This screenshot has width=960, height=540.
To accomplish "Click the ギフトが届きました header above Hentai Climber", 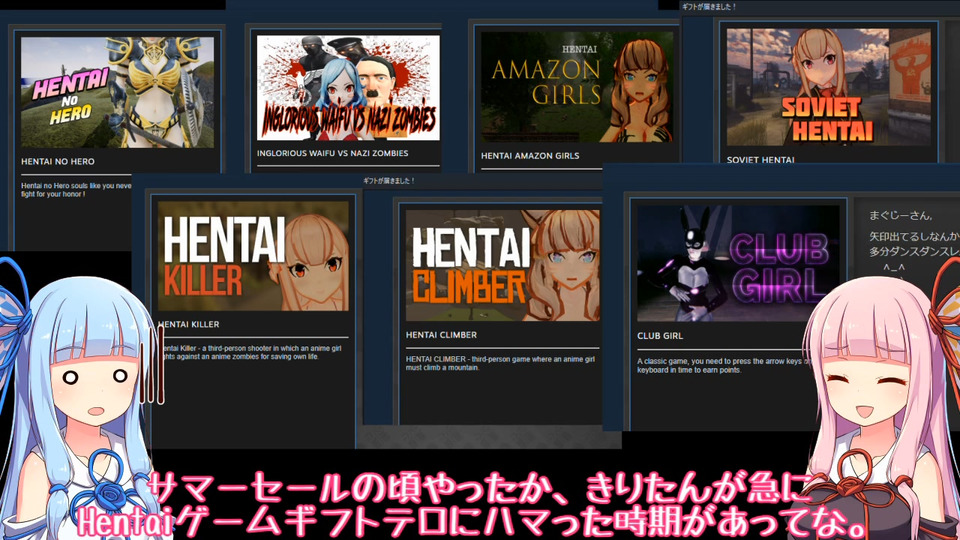I will (x=389, y=181).
